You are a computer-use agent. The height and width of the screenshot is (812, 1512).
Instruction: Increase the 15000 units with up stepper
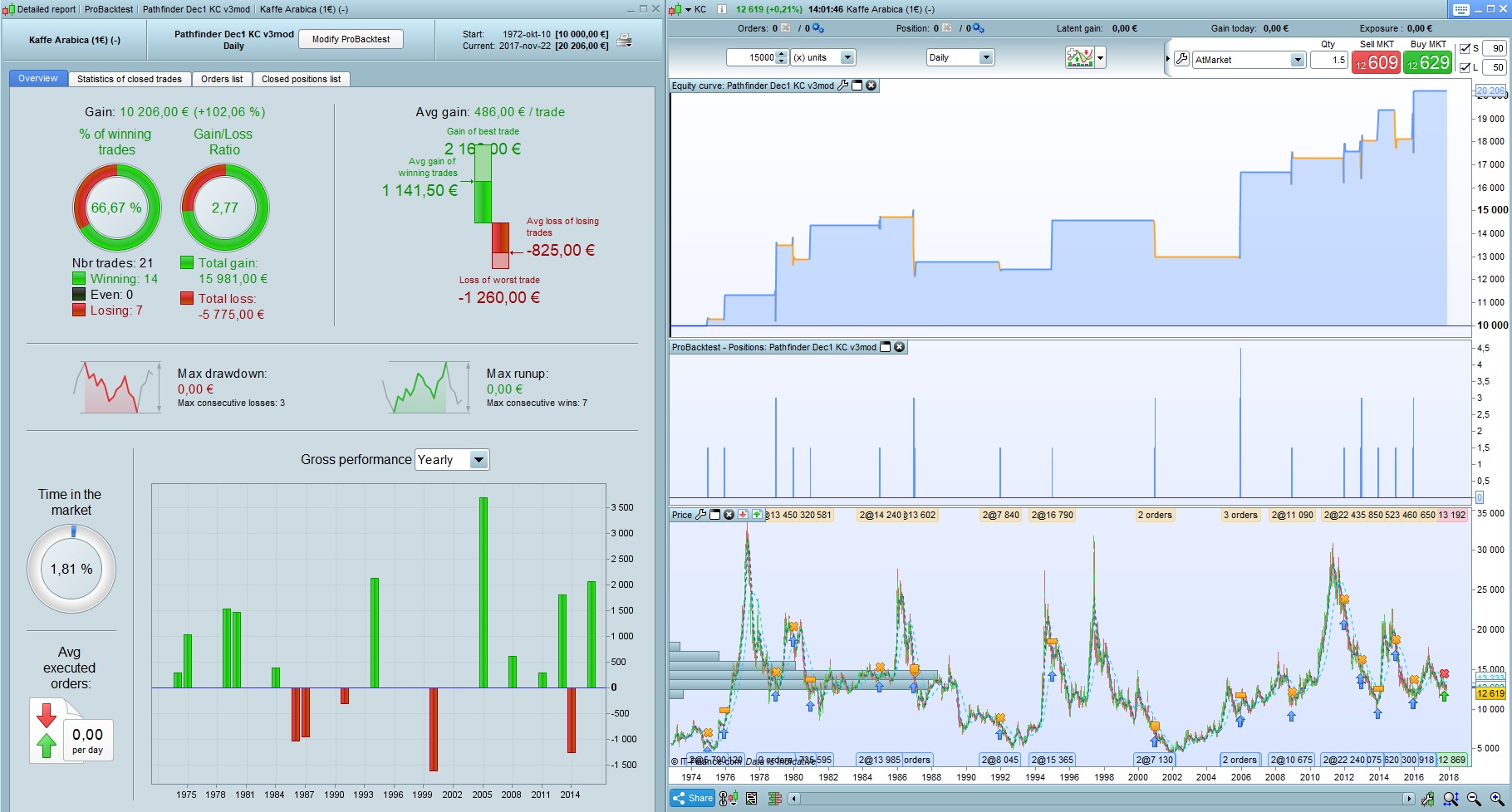pyautogui.click(x=781, y=54)
